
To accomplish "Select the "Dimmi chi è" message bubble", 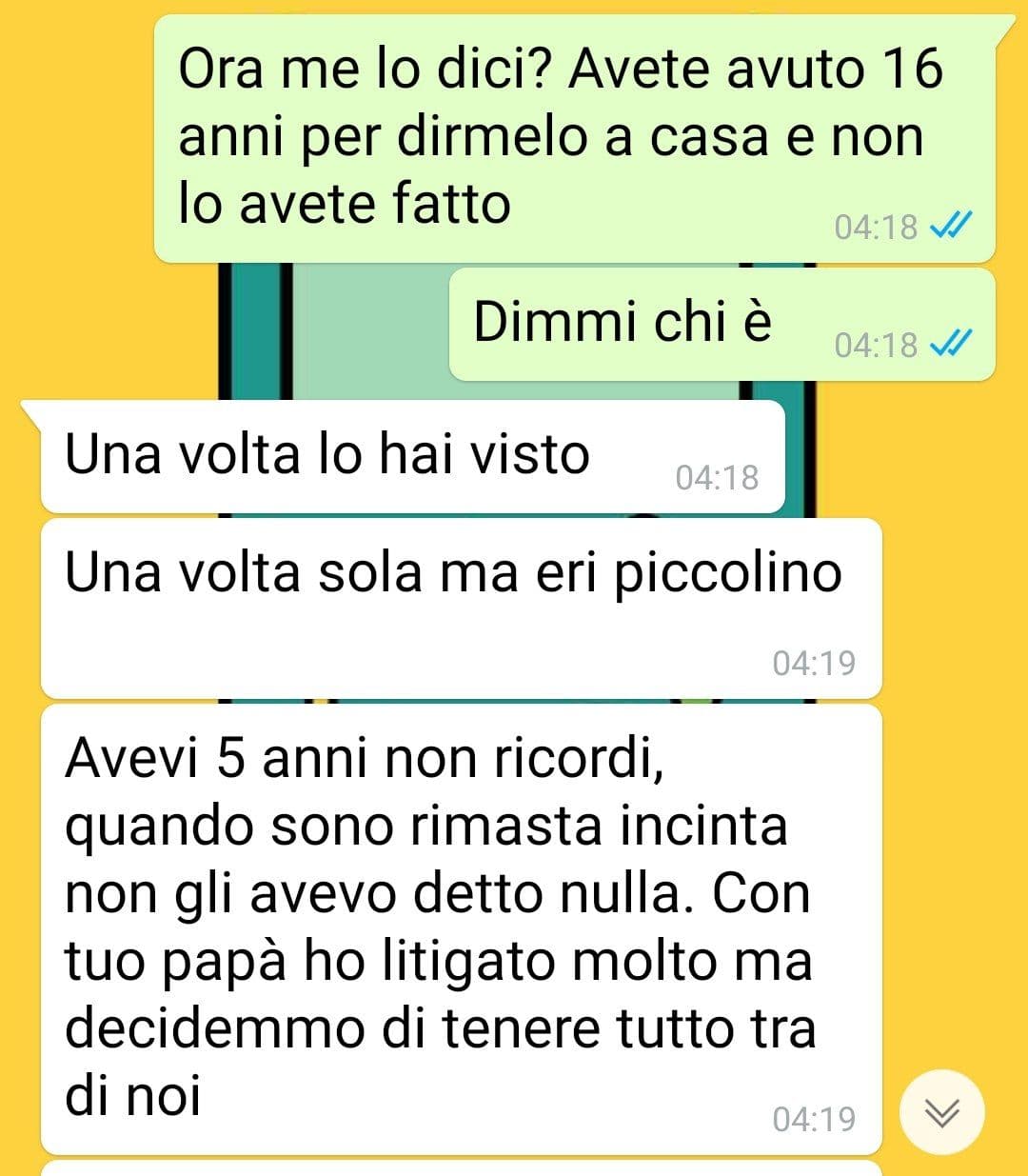I will pyautogui.click(x=722, y=324).
